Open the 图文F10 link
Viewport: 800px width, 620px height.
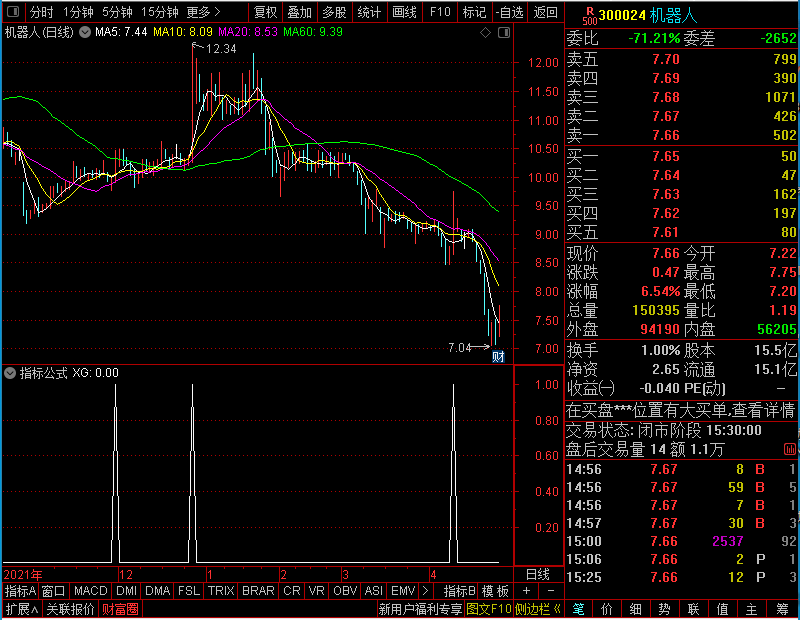[x=489, y=609]
